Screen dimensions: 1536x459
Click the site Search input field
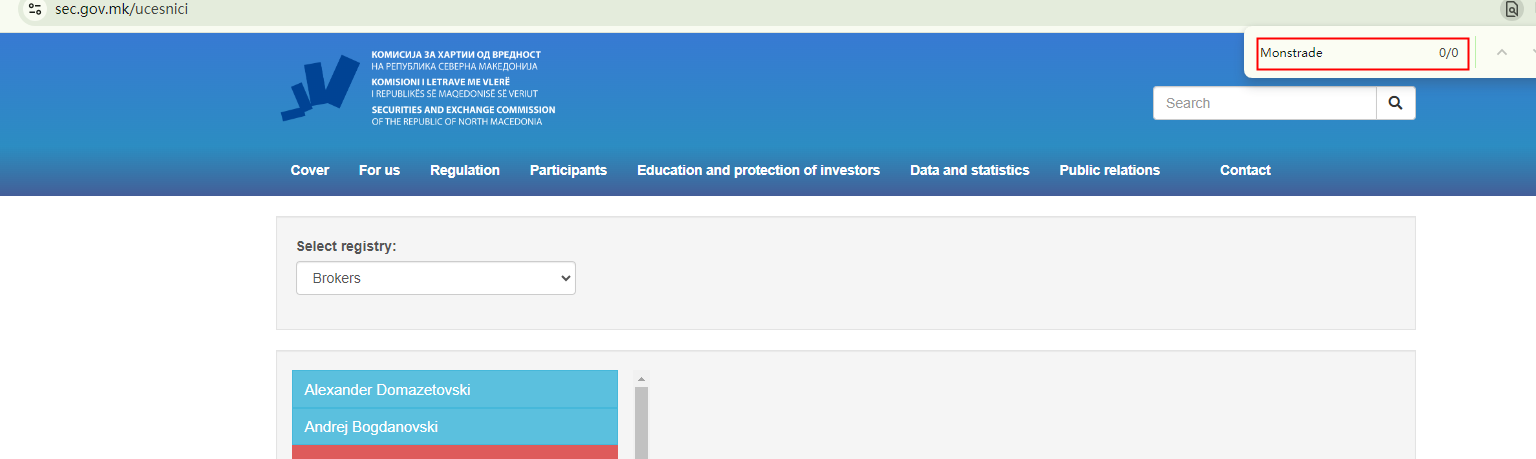1265,103
